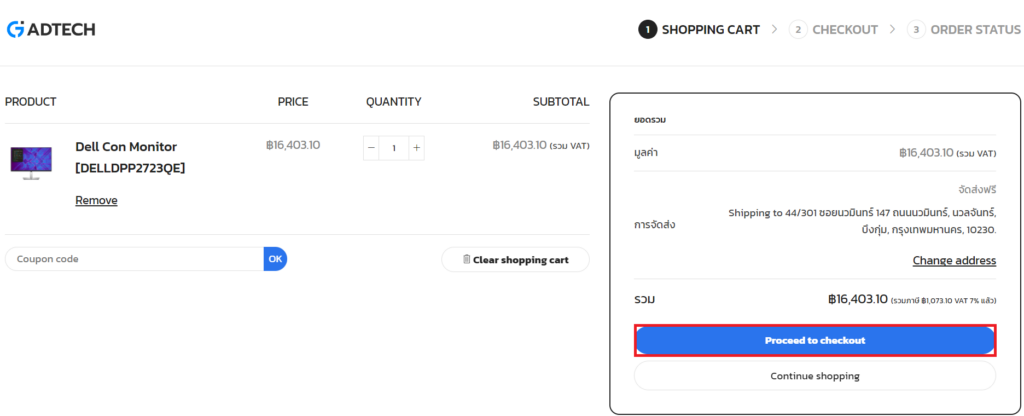Viewport: 1024px width, 416px height.
Task: Click the arrow between Checkout and Order Status
Action: click(893, 30)
